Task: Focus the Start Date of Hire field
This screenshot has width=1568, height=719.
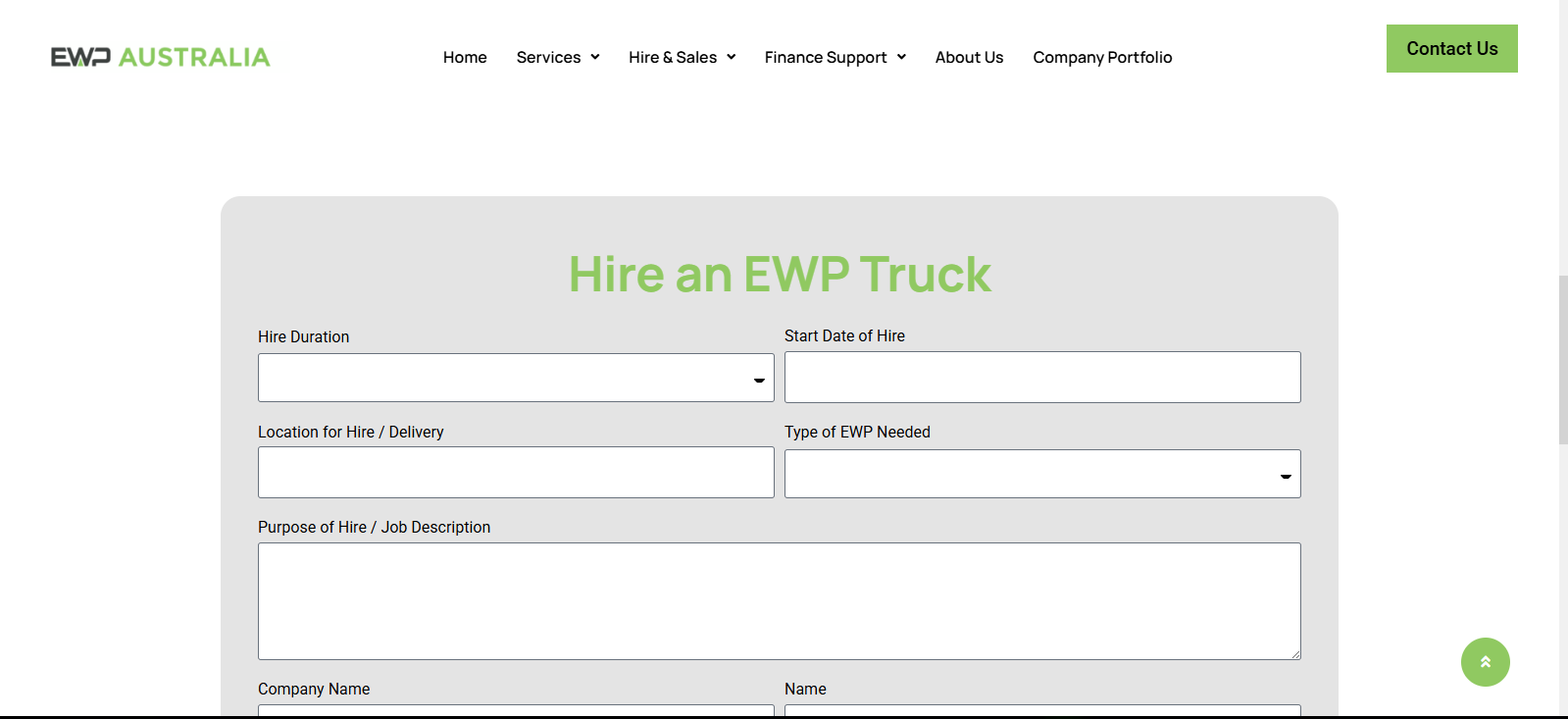Action: (x=1042, y=377)
